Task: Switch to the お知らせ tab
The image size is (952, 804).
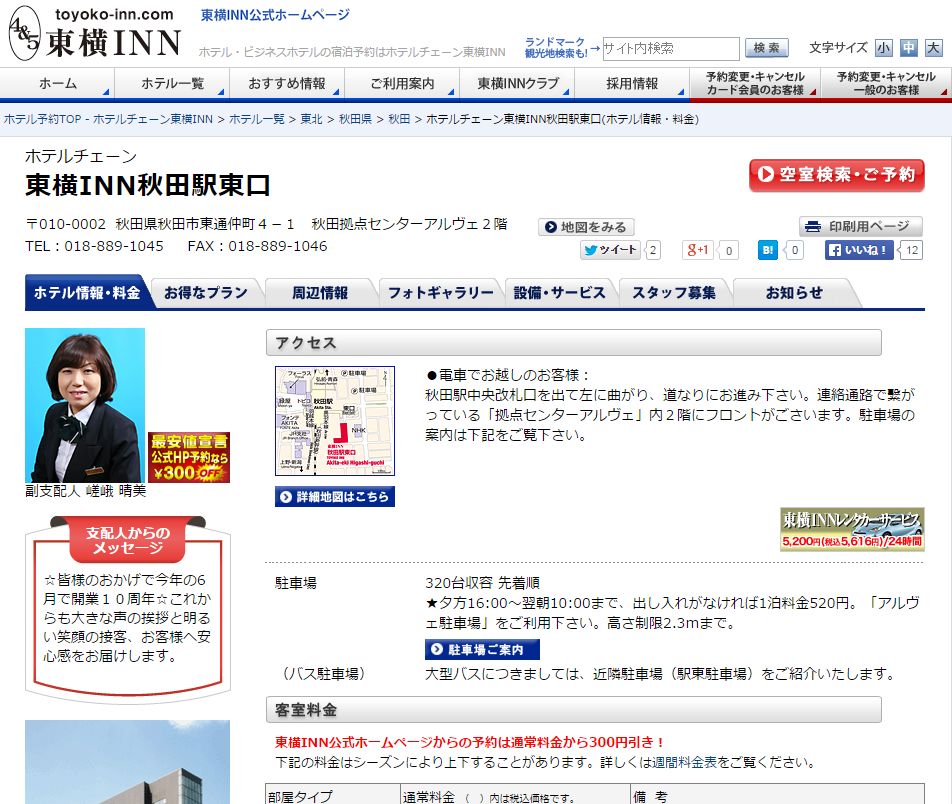Action: point(794,293)
